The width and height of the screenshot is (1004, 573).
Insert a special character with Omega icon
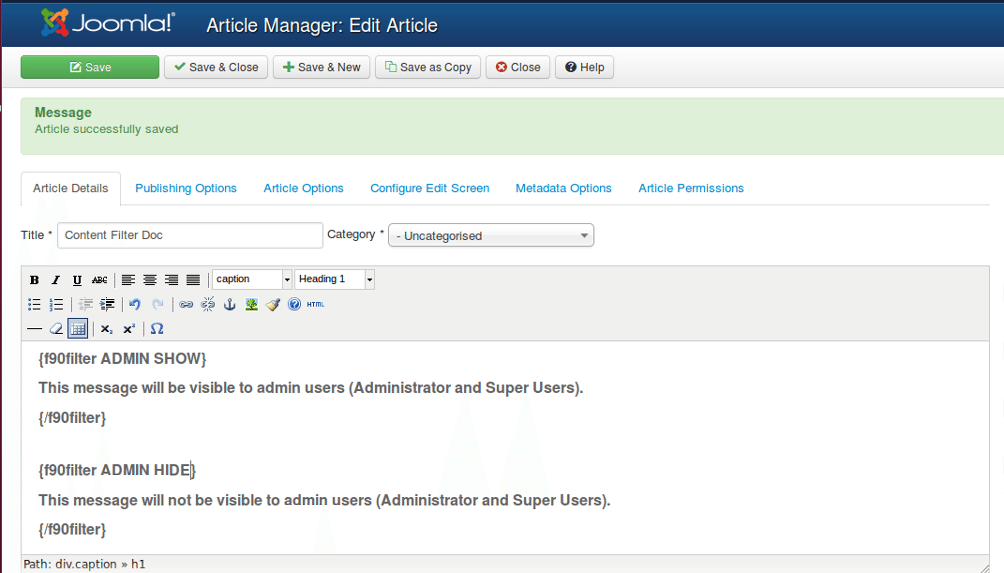click(157, 329)
